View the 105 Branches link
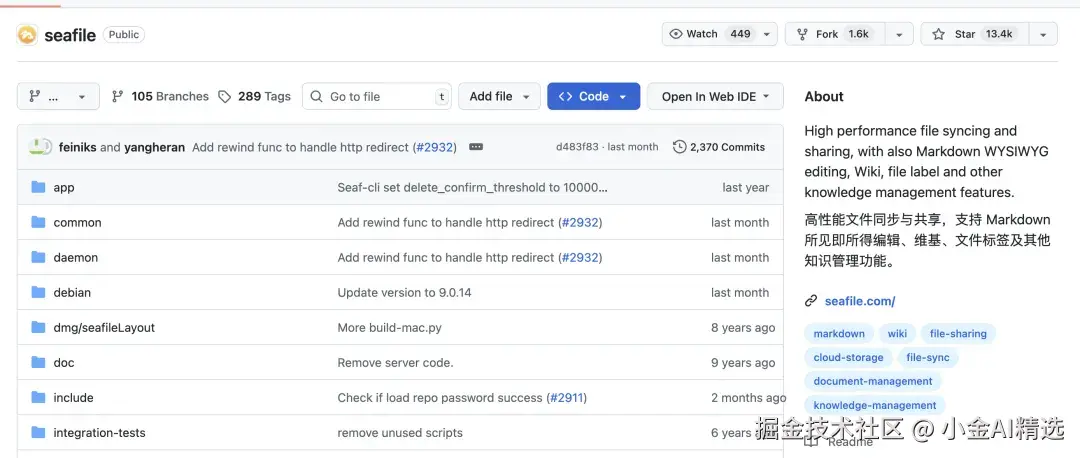 click(160, 96)
